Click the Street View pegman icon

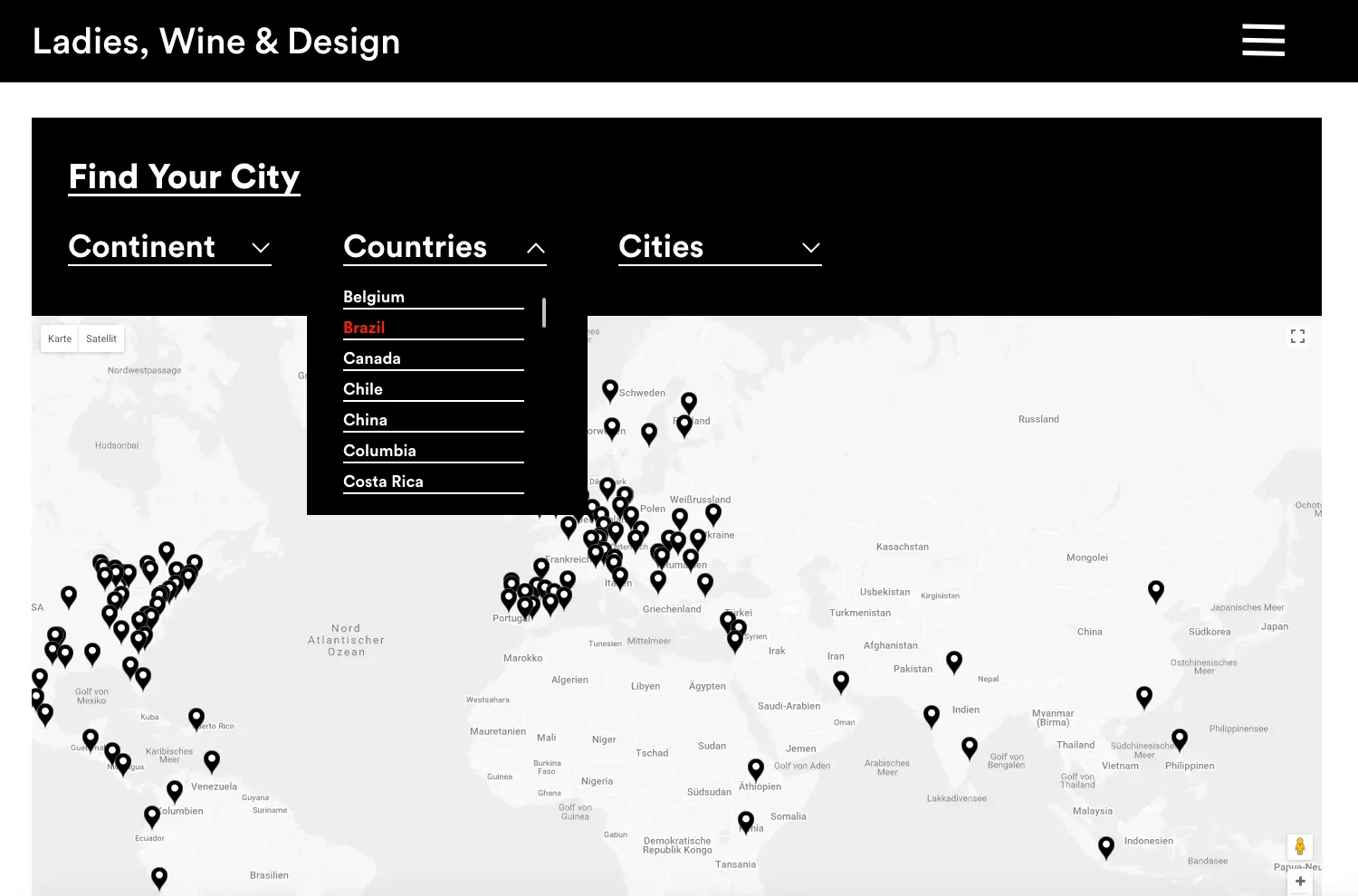coord(1299,847)
